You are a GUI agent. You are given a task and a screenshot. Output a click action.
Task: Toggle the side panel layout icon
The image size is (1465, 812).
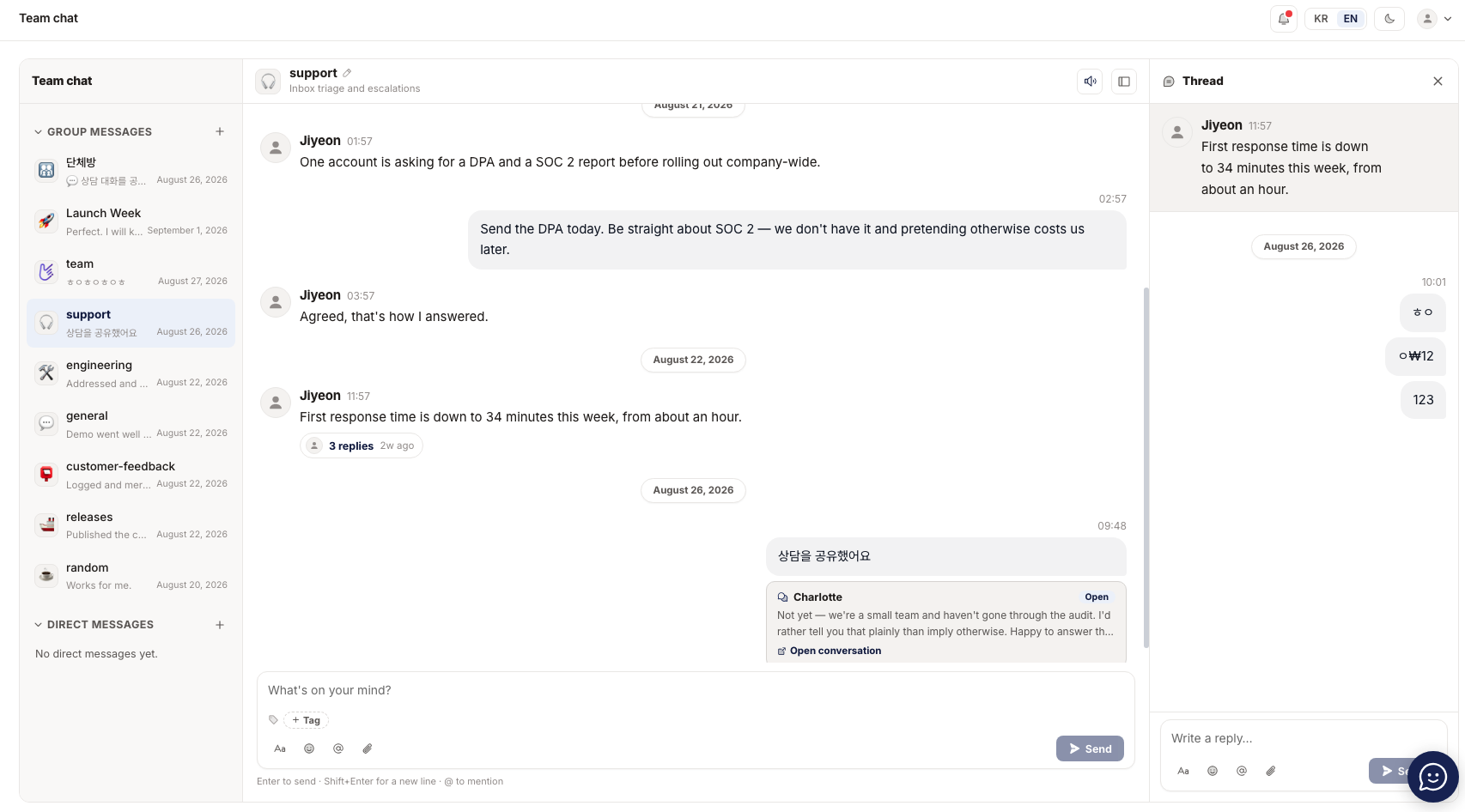(1123, 82)
